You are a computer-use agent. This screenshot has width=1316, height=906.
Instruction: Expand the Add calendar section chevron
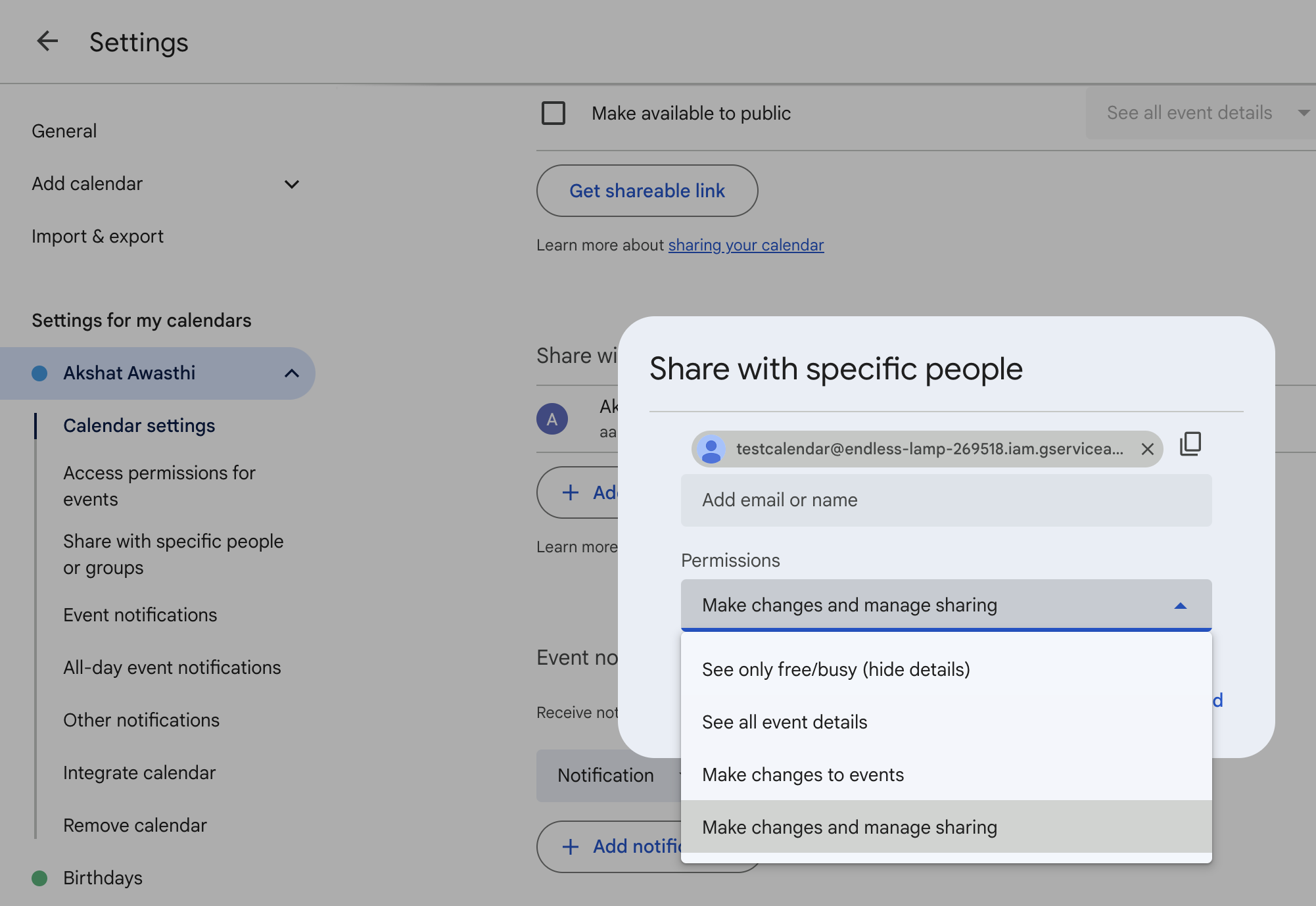coord(292,184)
